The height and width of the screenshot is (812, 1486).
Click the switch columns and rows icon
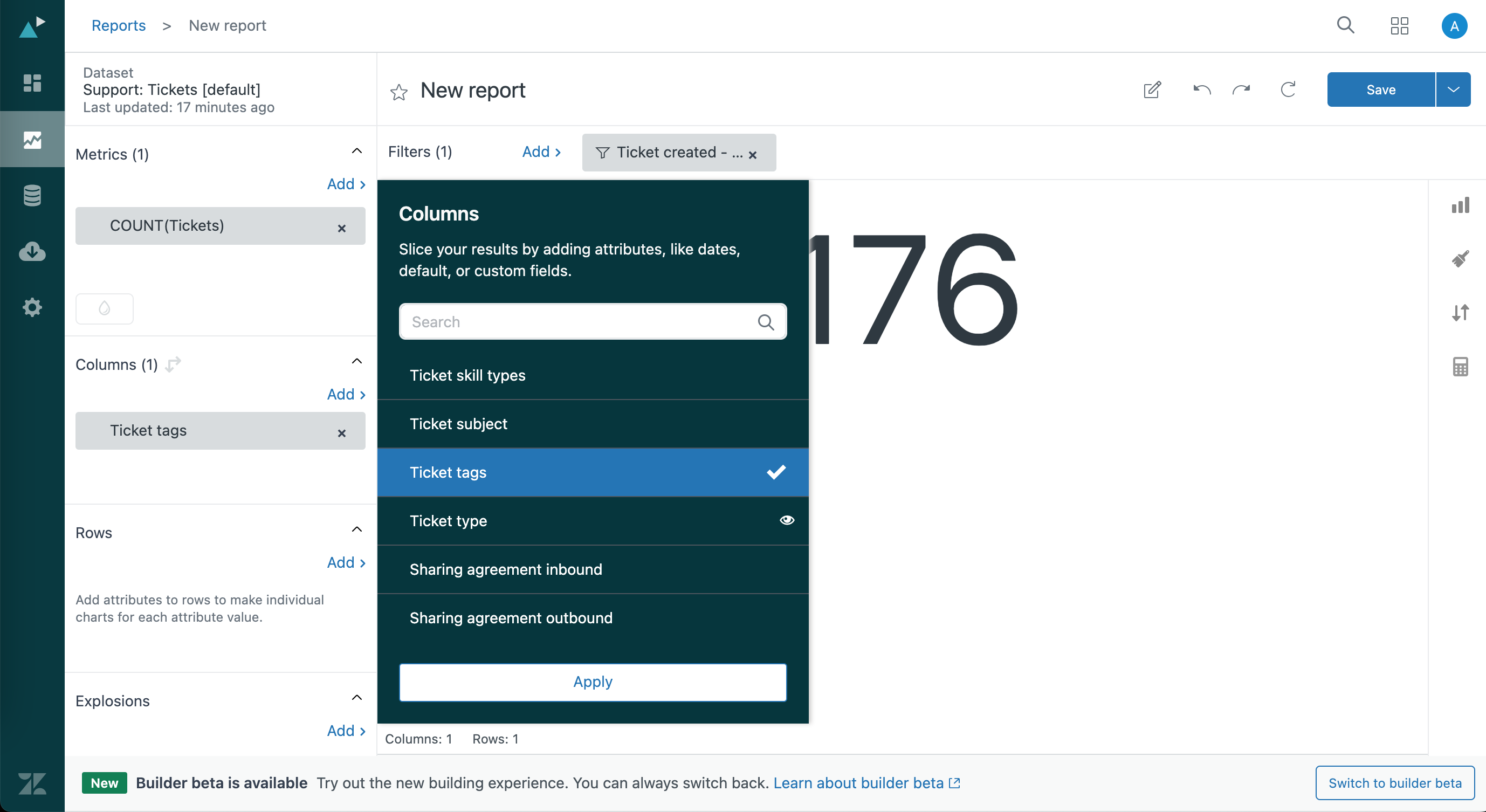coord(173,364)
